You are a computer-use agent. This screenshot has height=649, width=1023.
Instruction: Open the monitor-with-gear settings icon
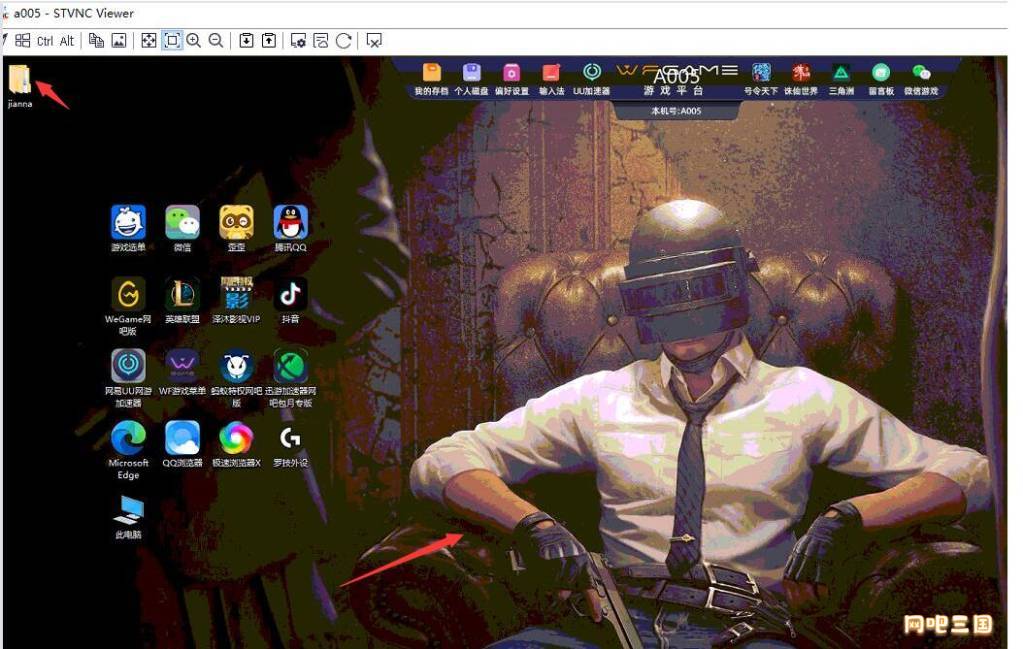pyautogui.click(x=298, y=40)
